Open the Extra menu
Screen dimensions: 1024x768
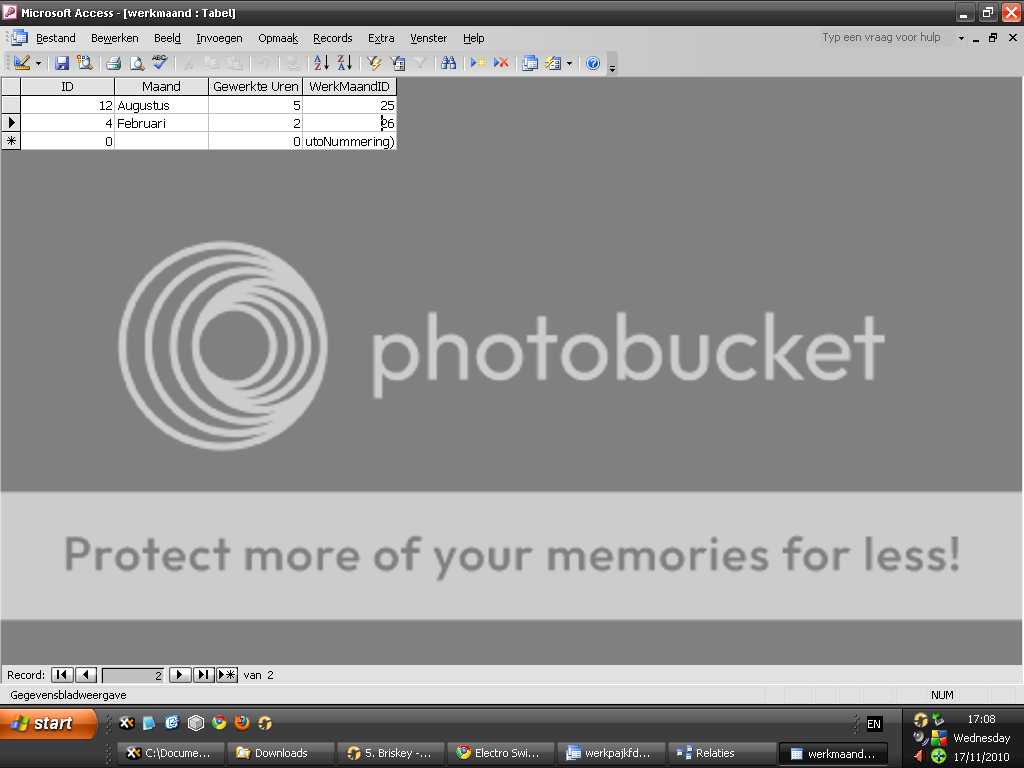(x=381, y=38)
